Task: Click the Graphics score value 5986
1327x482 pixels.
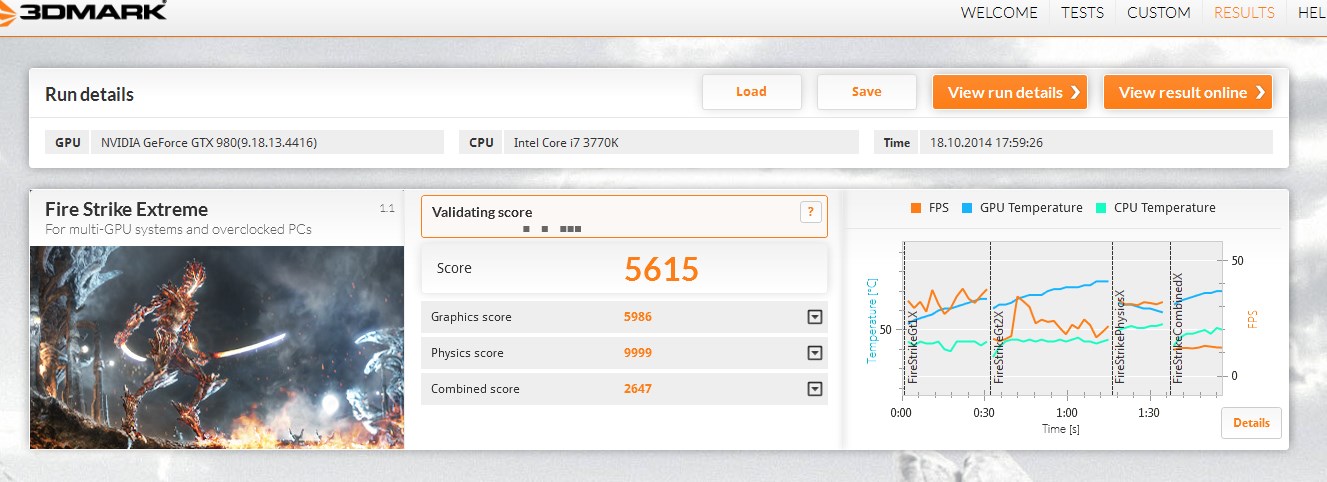Action: [x=638, y=317]
